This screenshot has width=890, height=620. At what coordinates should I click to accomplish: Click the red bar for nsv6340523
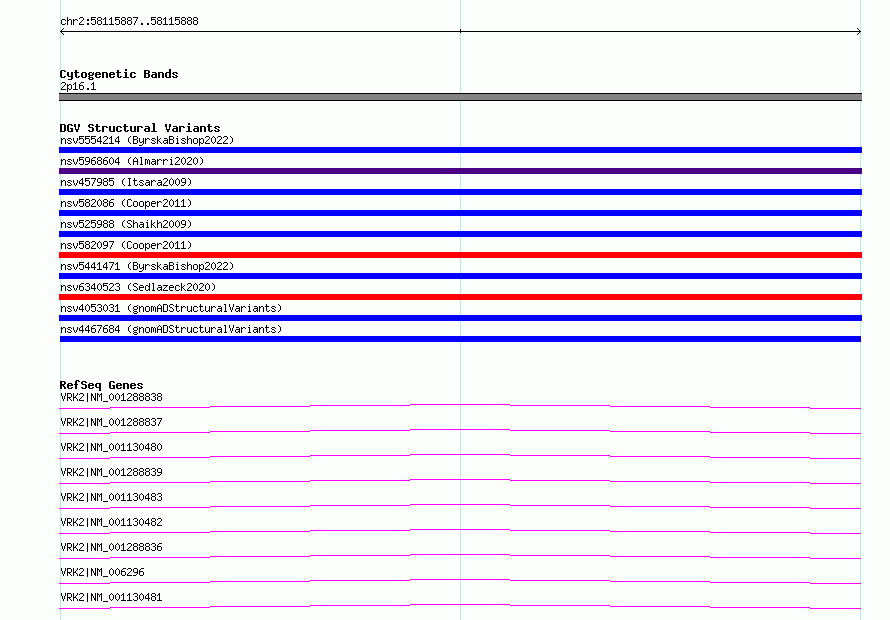tap(460, 297)
